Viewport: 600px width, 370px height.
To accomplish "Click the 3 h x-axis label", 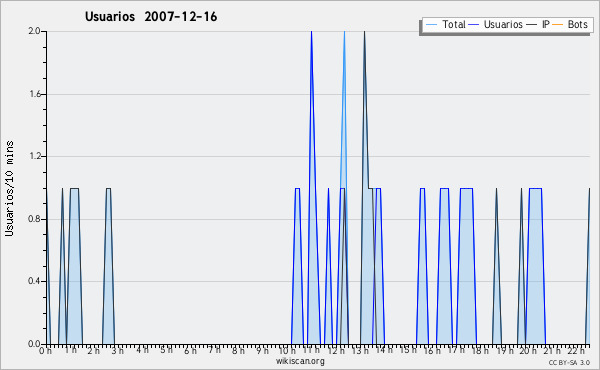I will [117, 351].
